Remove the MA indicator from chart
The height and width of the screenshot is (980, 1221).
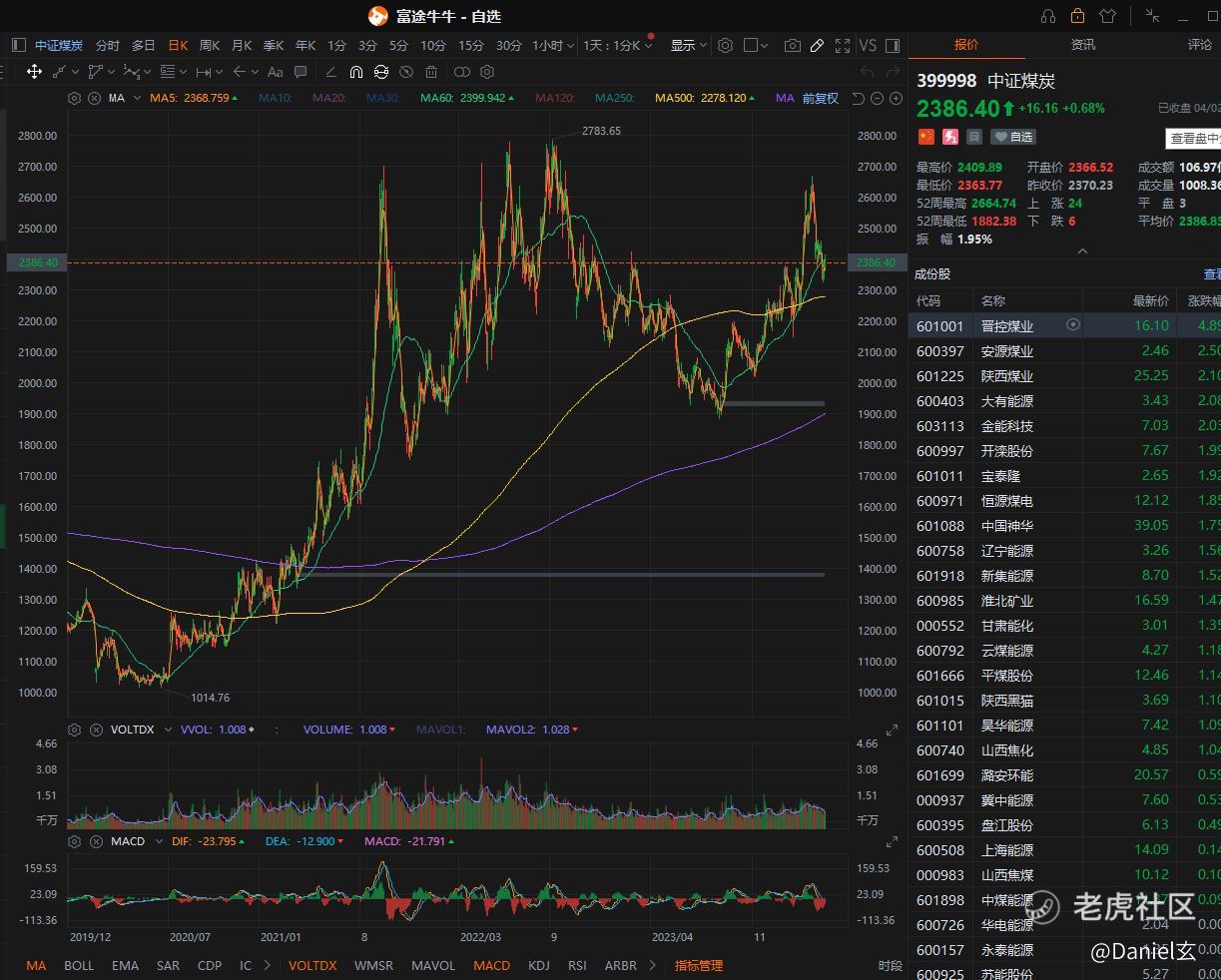(94, 98)
